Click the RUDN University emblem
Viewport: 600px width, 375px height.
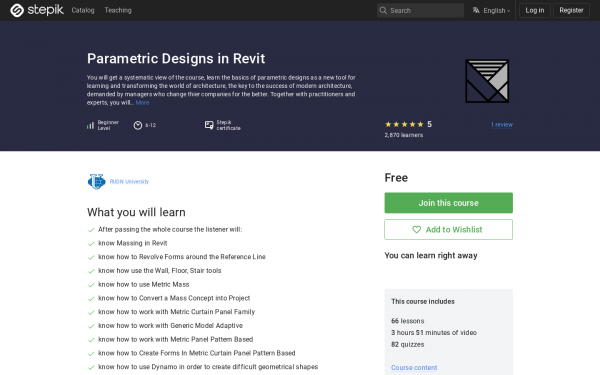tap(96, 181)
